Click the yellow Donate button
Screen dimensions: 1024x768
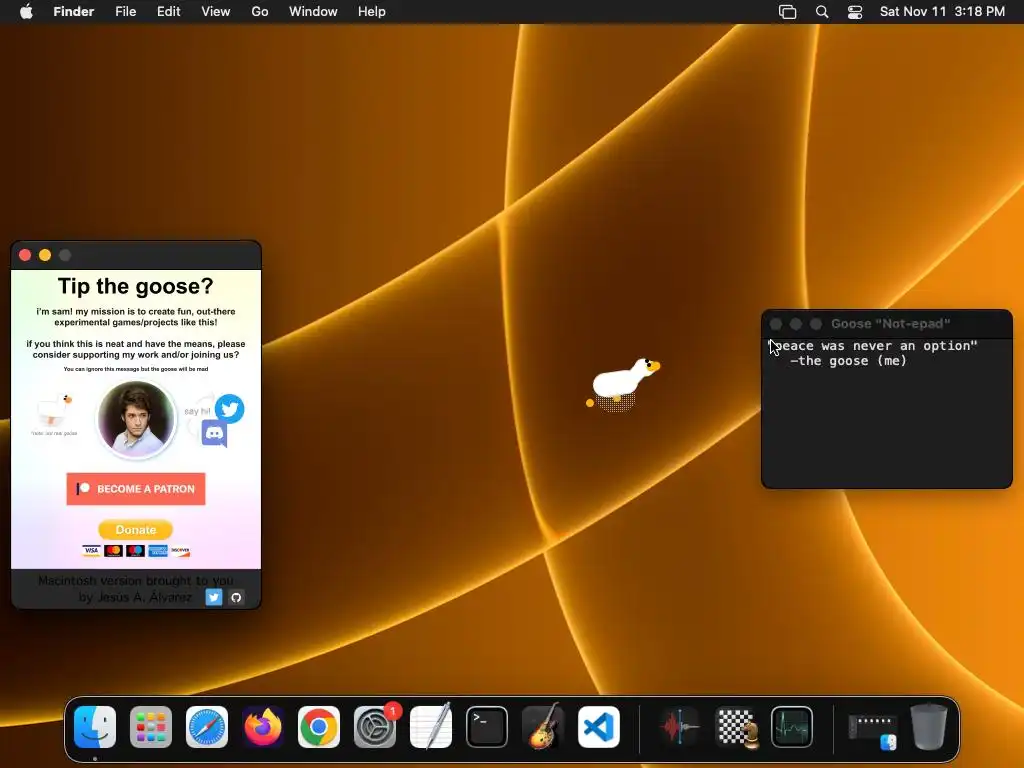(x=136, y=530)
